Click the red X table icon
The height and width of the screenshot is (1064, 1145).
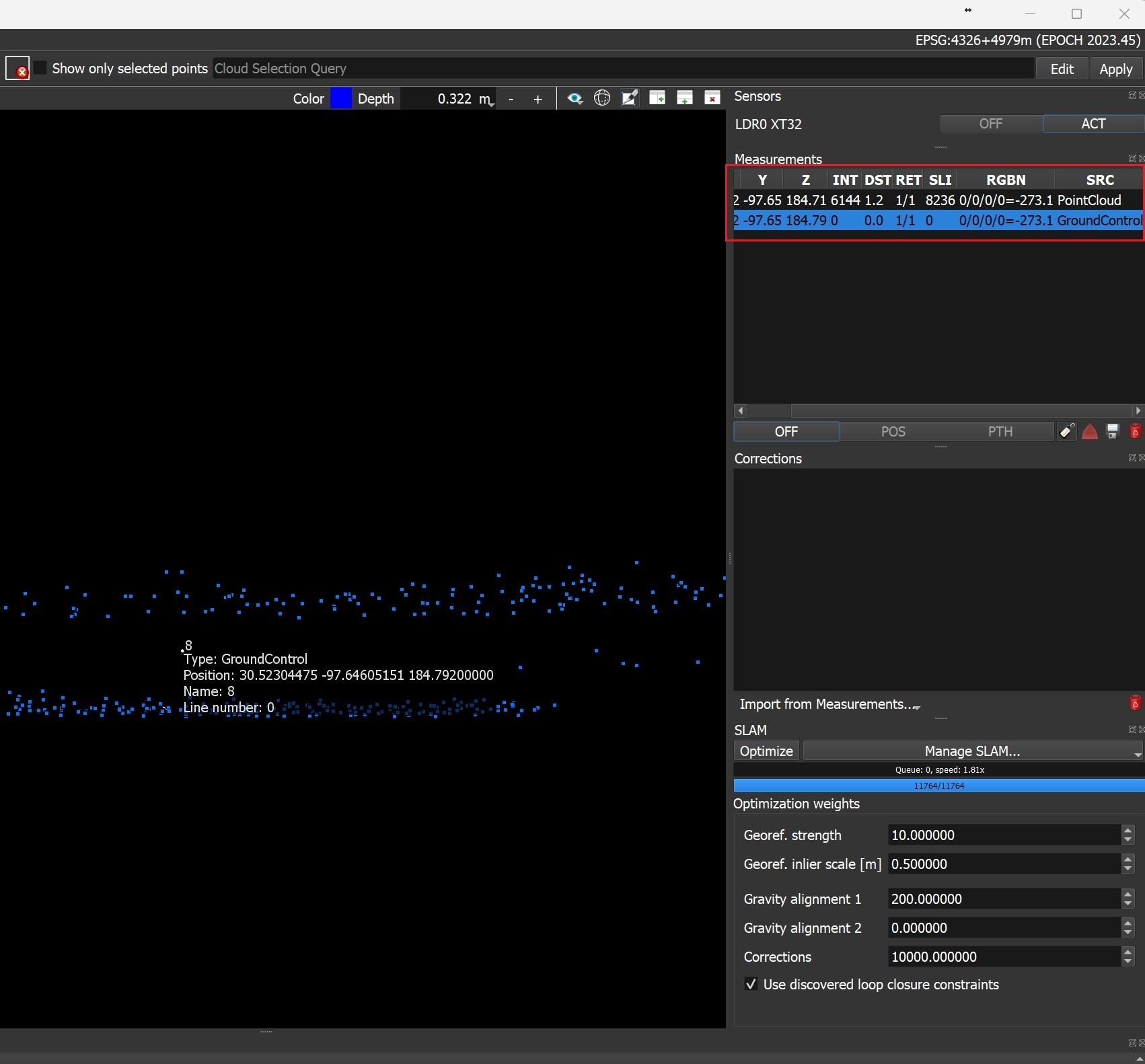click(x=712, y=99)
